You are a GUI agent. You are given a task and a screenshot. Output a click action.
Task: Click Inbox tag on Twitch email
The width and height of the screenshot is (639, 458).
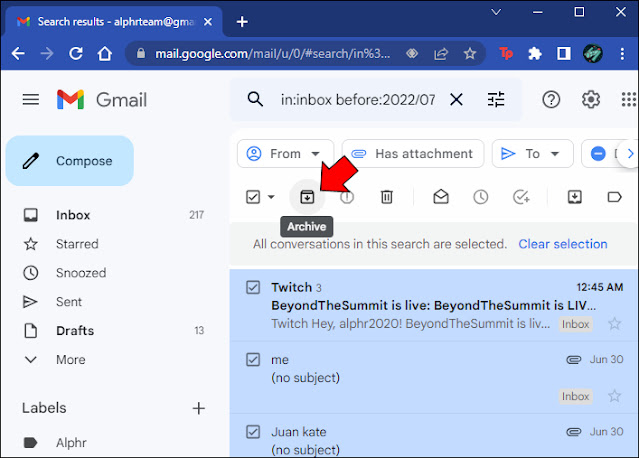pos(575,324)
